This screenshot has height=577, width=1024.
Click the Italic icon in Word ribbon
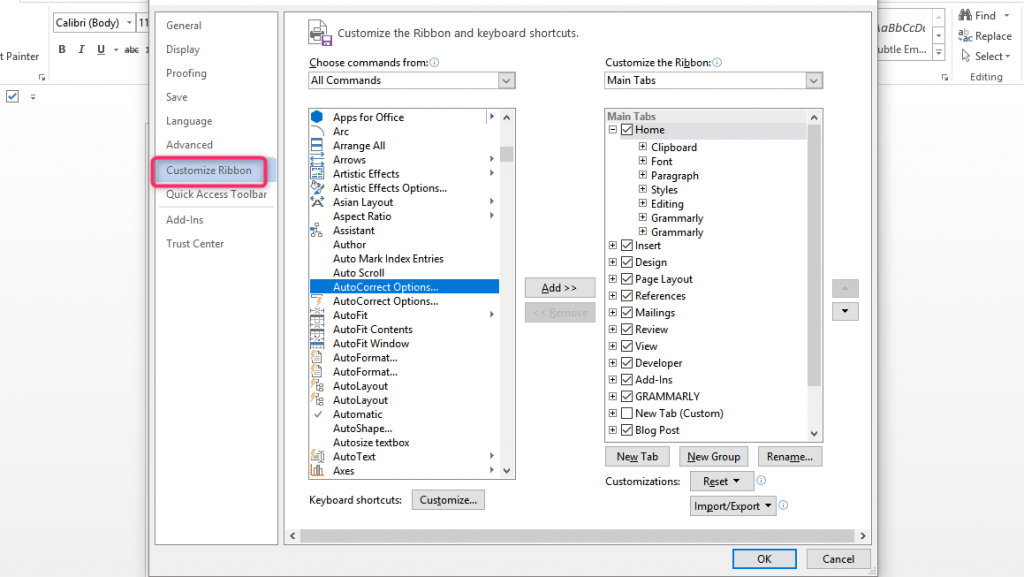coord(82,49)
